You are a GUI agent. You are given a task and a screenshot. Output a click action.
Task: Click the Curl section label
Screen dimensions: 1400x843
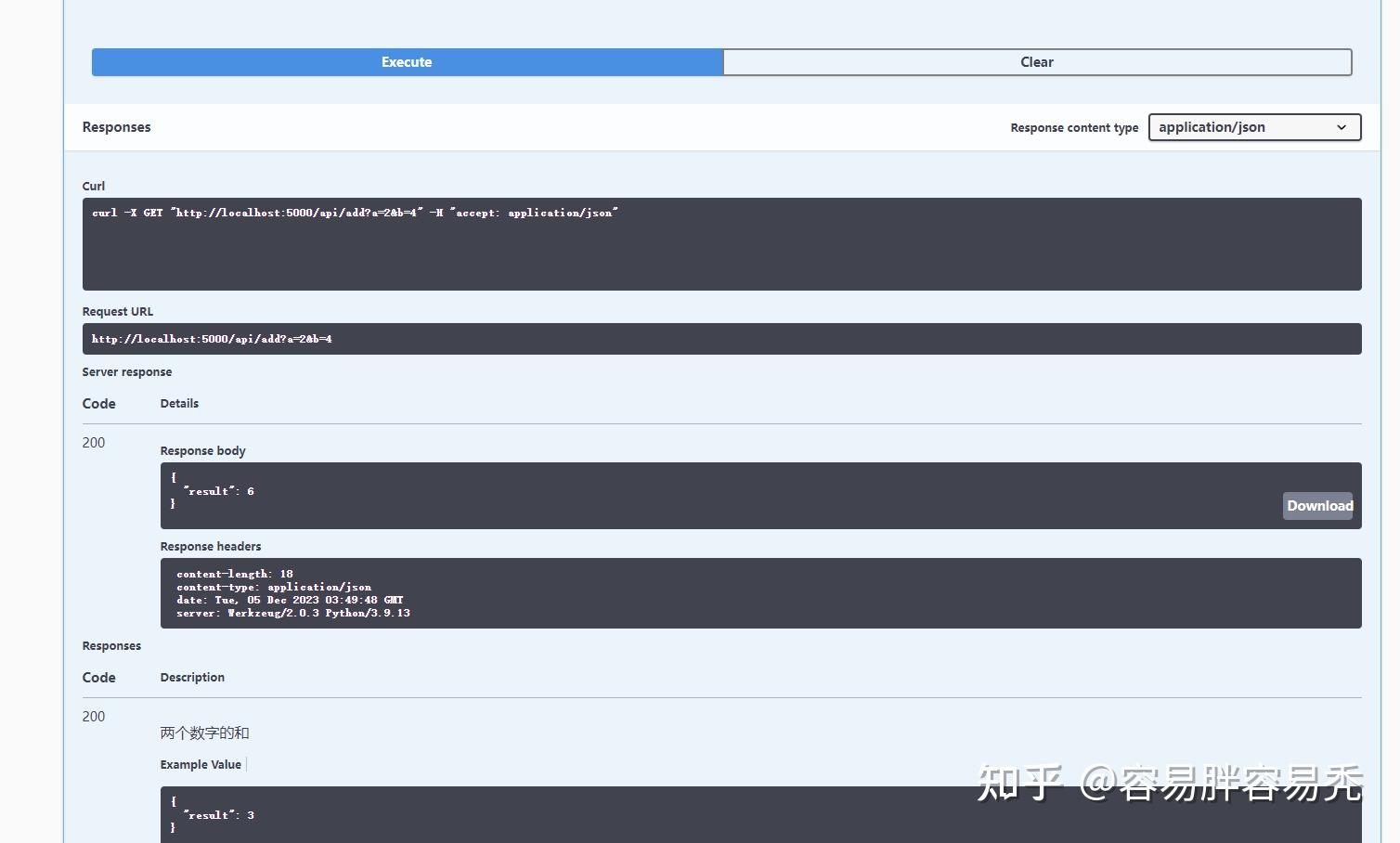(93, 186)
